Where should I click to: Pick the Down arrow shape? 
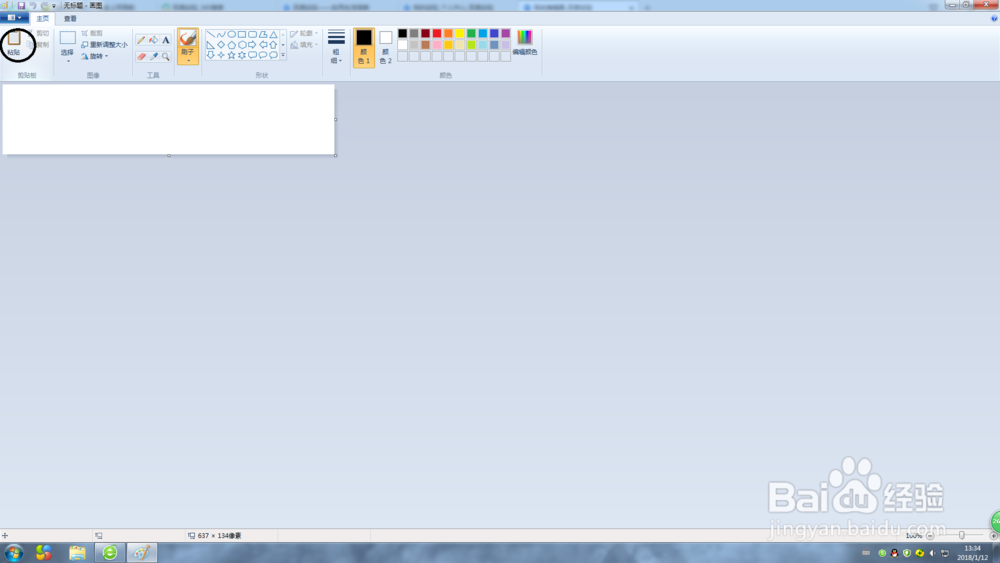(x=210, y=55)
